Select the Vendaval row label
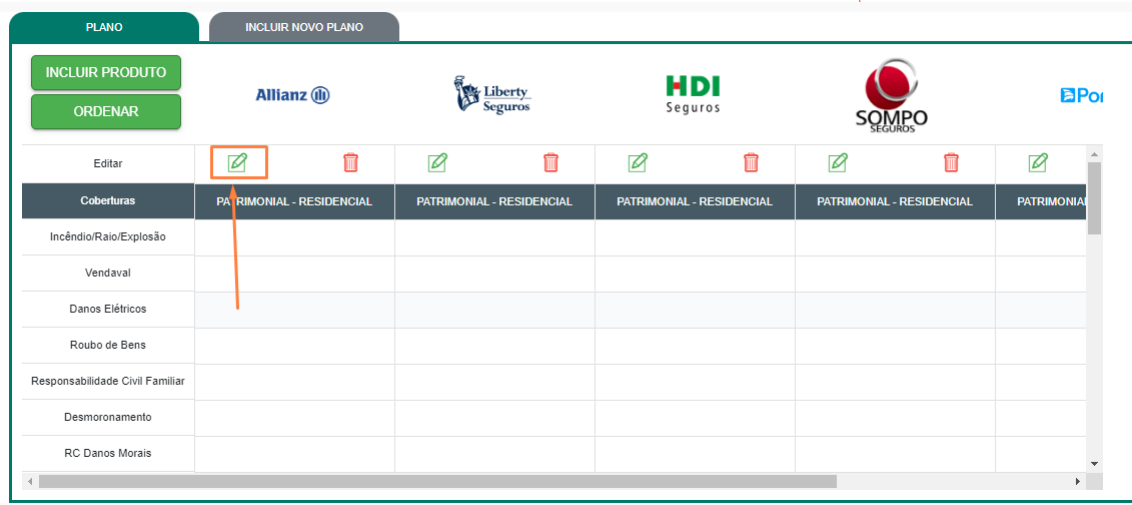This screenshot has height=505, width=1132. (108, 273)
